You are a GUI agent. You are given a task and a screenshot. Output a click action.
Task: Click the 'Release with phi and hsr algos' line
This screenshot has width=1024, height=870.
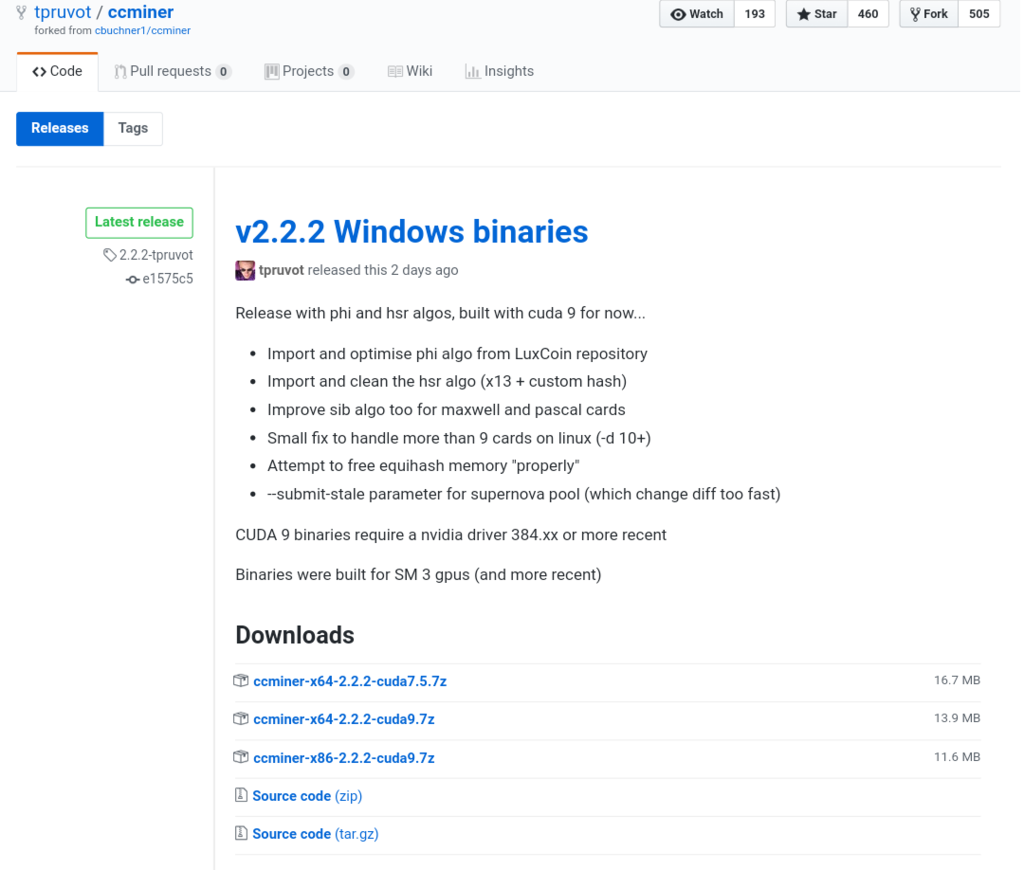[440, 313]
